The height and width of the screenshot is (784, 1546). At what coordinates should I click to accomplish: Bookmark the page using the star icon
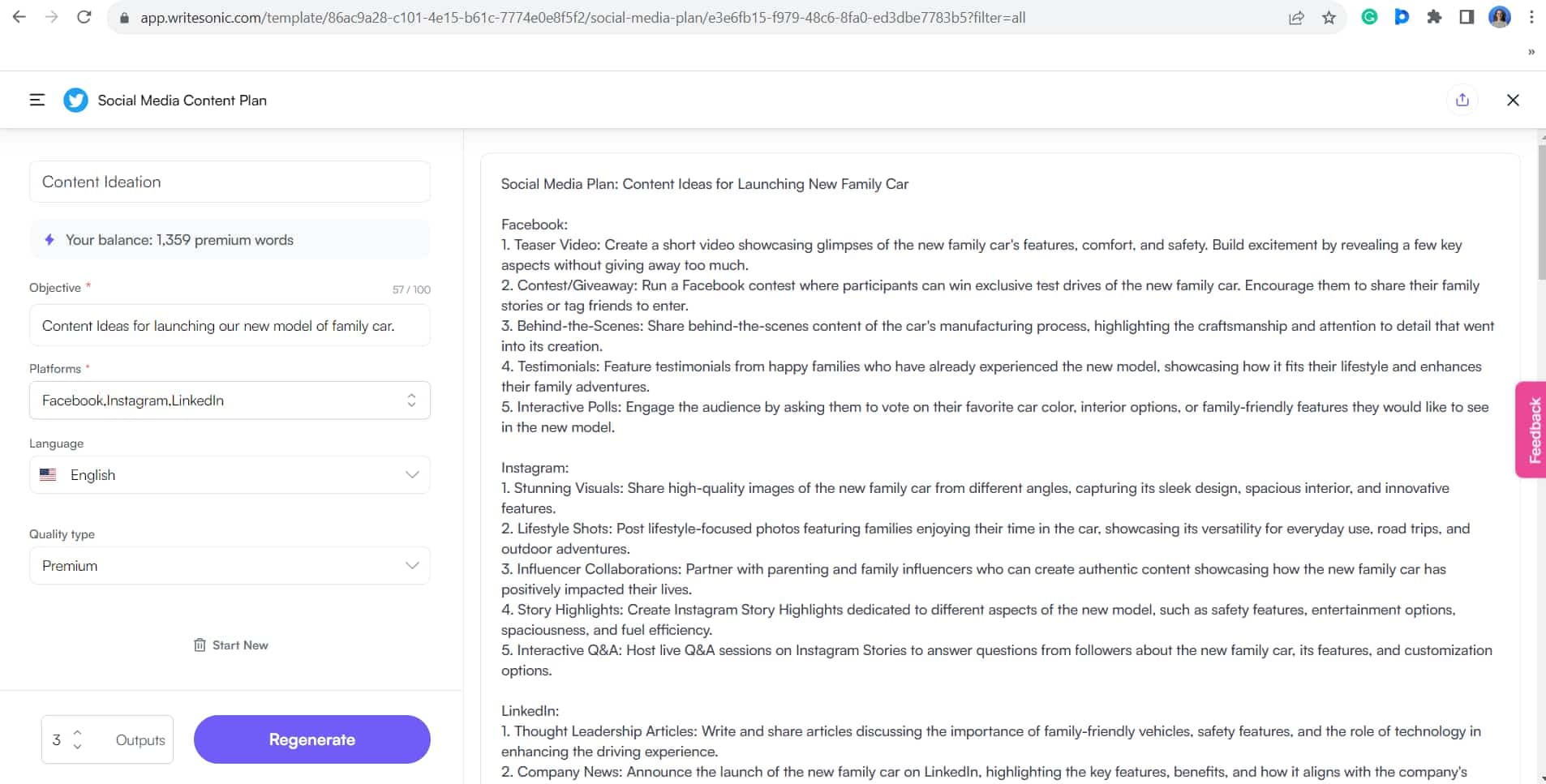[x=1329, y=16]
